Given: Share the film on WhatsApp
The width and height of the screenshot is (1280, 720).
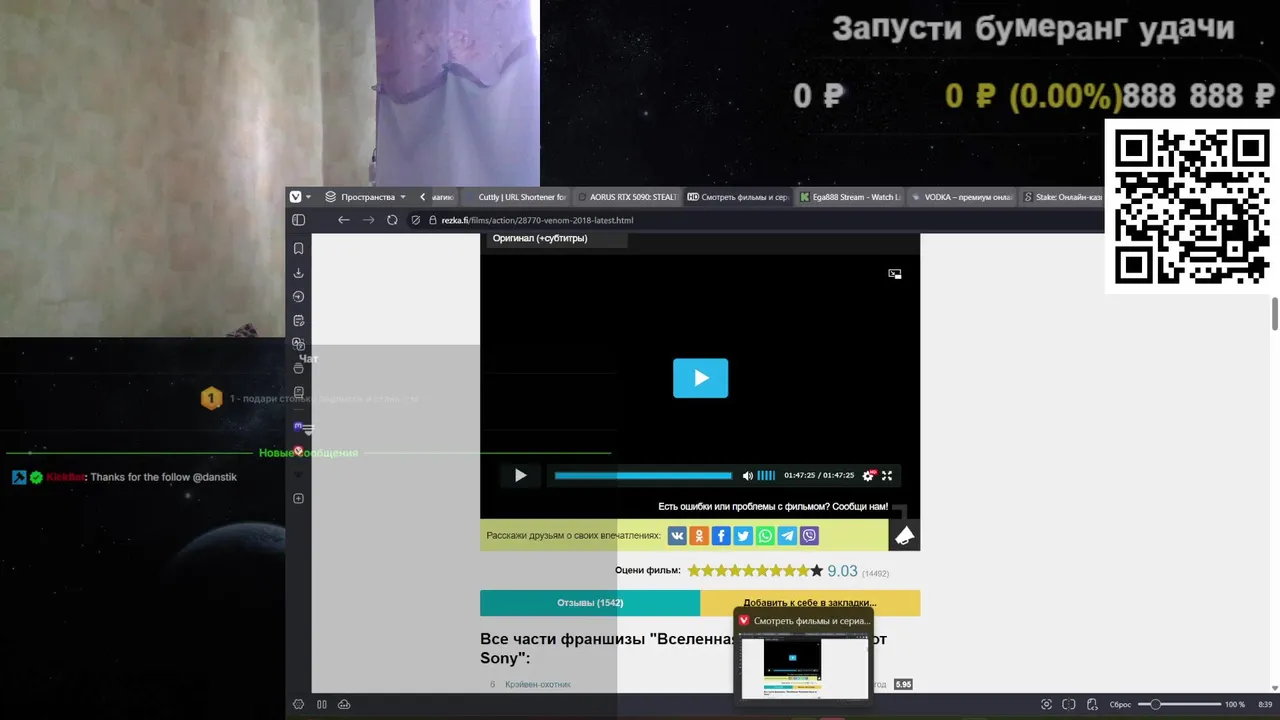Looking at the screenshot, I should 765,536.
